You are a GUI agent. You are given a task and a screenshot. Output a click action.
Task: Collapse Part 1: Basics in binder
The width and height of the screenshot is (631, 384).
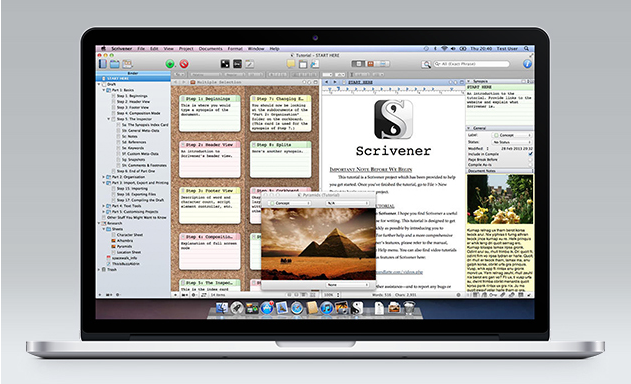pyautogui.click(x=104, y=90)
